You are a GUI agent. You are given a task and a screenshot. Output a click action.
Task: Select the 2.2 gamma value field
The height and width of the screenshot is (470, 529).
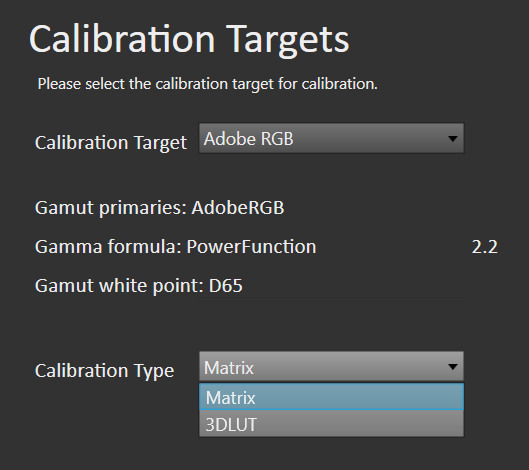(x=484, y=247)
